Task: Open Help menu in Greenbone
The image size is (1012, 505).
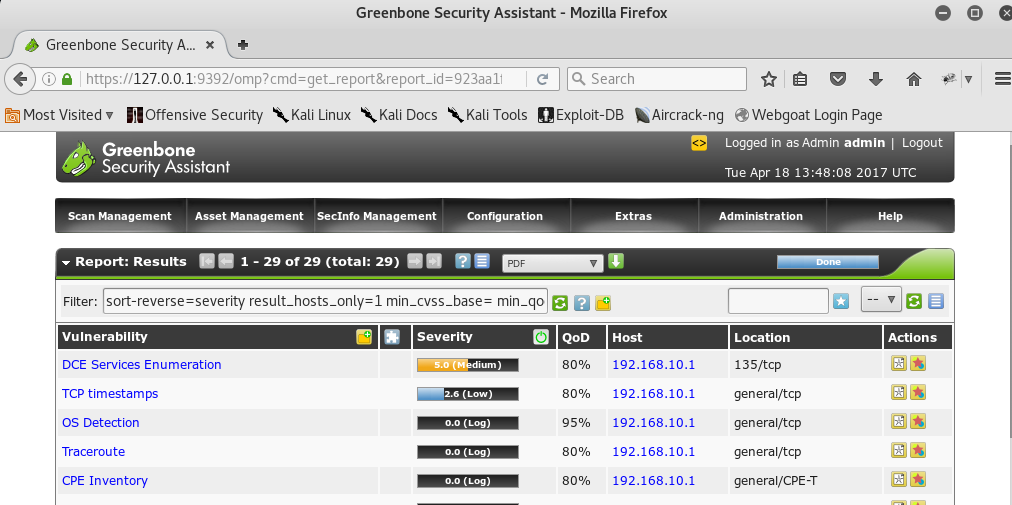Action: pos(890,216)
